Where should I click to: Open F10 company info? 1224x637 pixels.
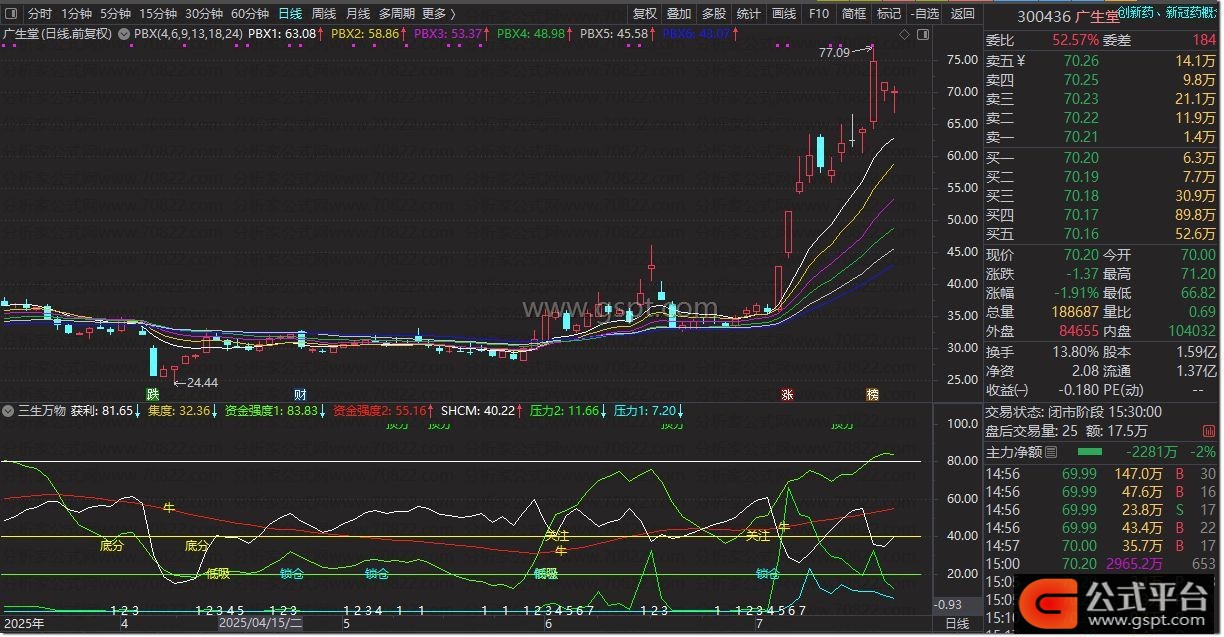(x=819, y=14)
